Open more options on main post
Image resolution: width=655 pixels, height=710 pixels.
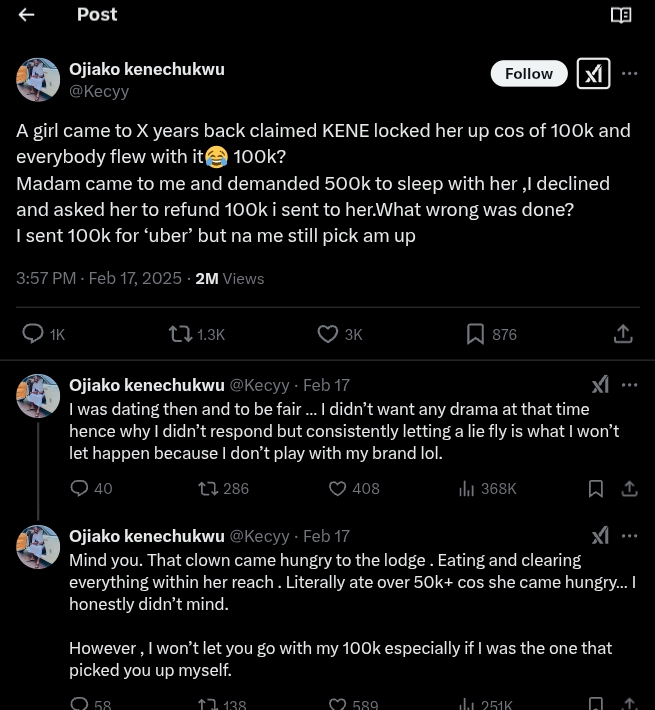click(x=629, y=73)
